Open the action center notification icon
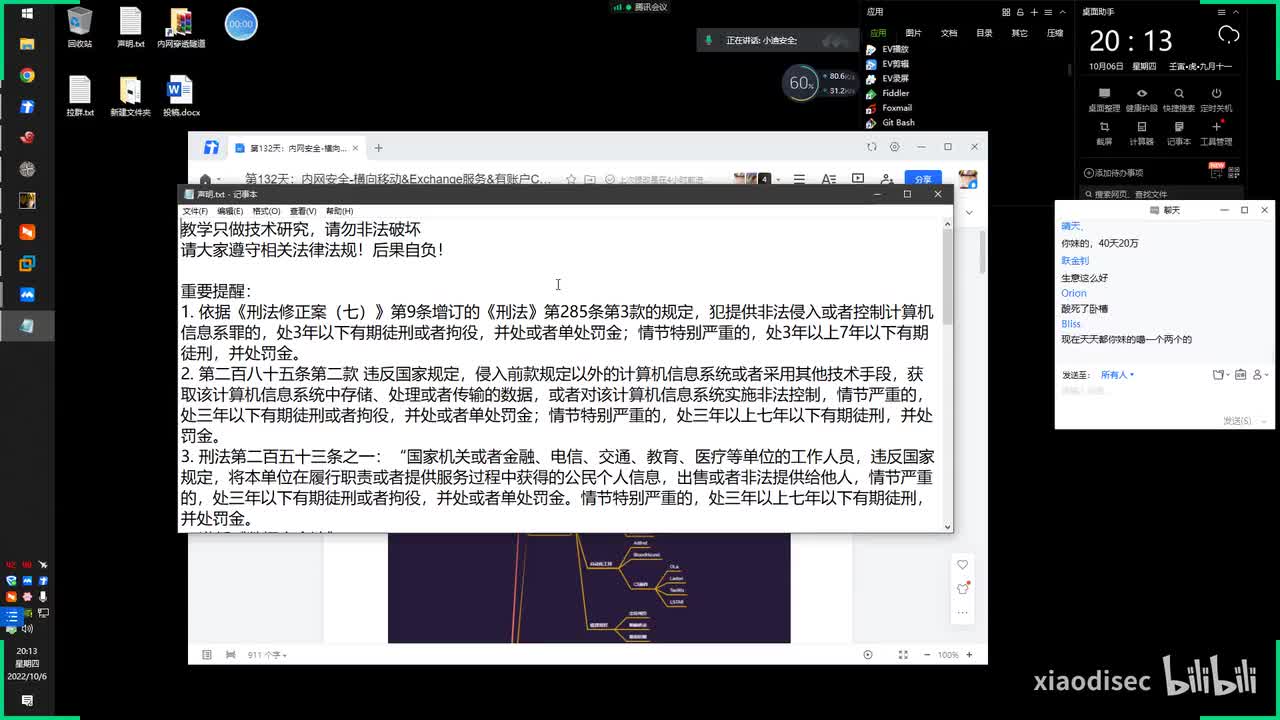Screen dimensions: 1280x720 tap(27, 702)
